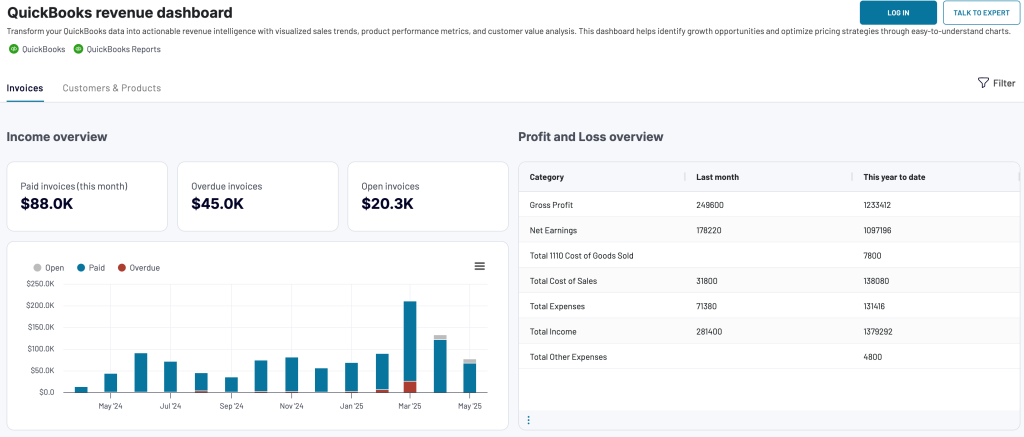Click the value 1097196
Viewport: 1024px width, 437px height.
coord(878,231)
